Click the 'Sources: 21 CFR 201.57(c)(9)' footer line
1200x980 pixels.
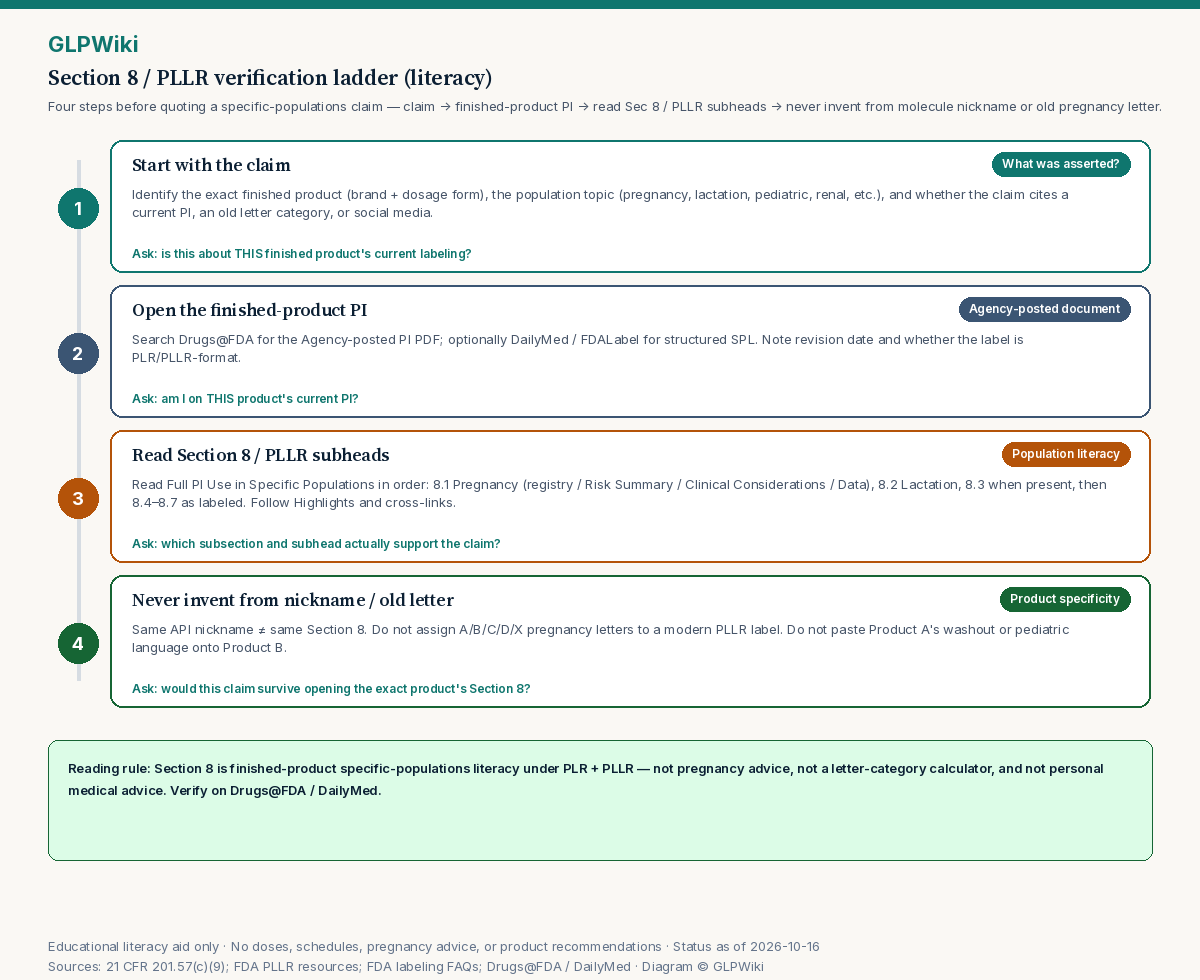click(x=406, y=966)
